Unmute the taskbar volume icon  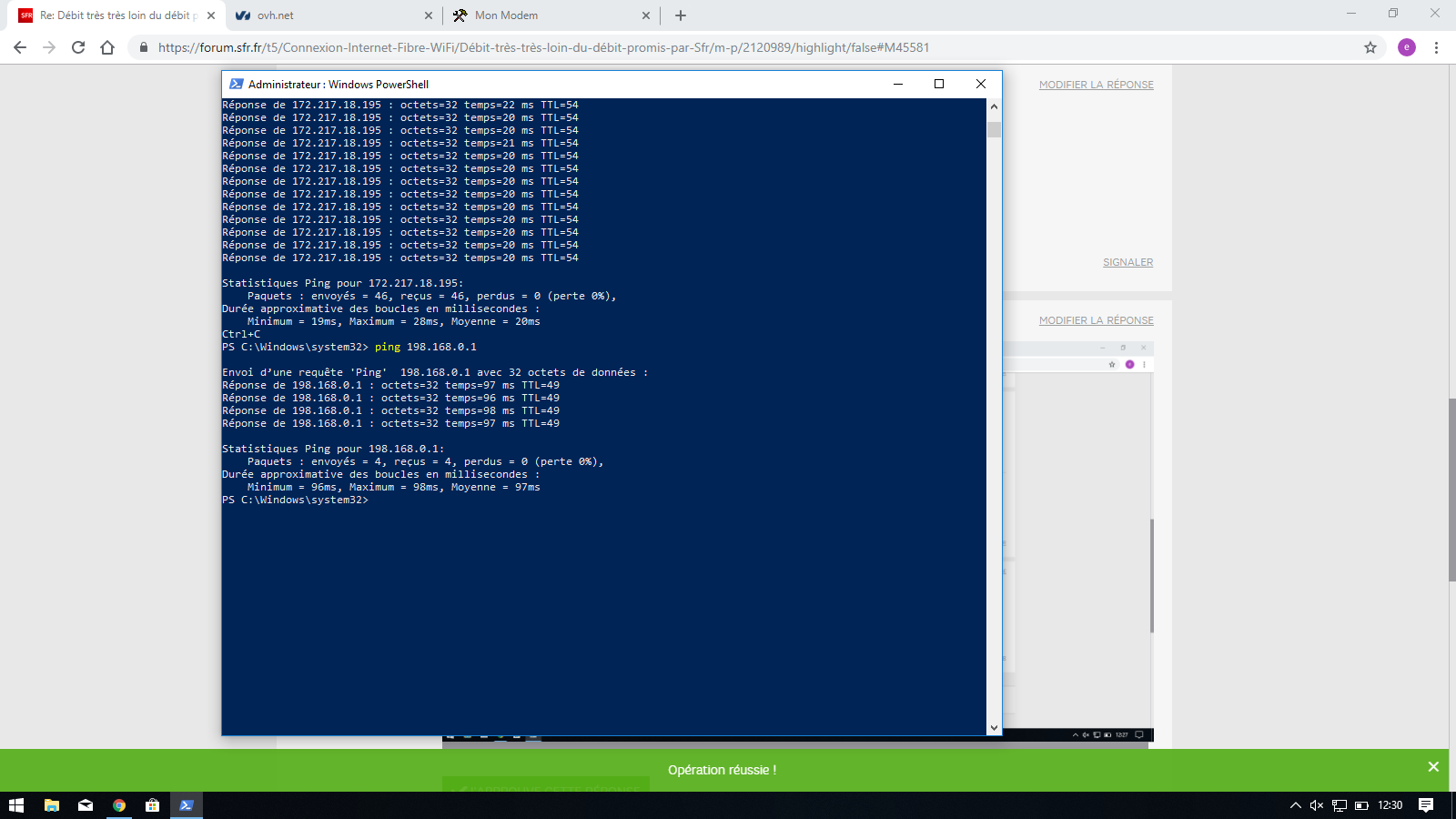click(1316, 805)
